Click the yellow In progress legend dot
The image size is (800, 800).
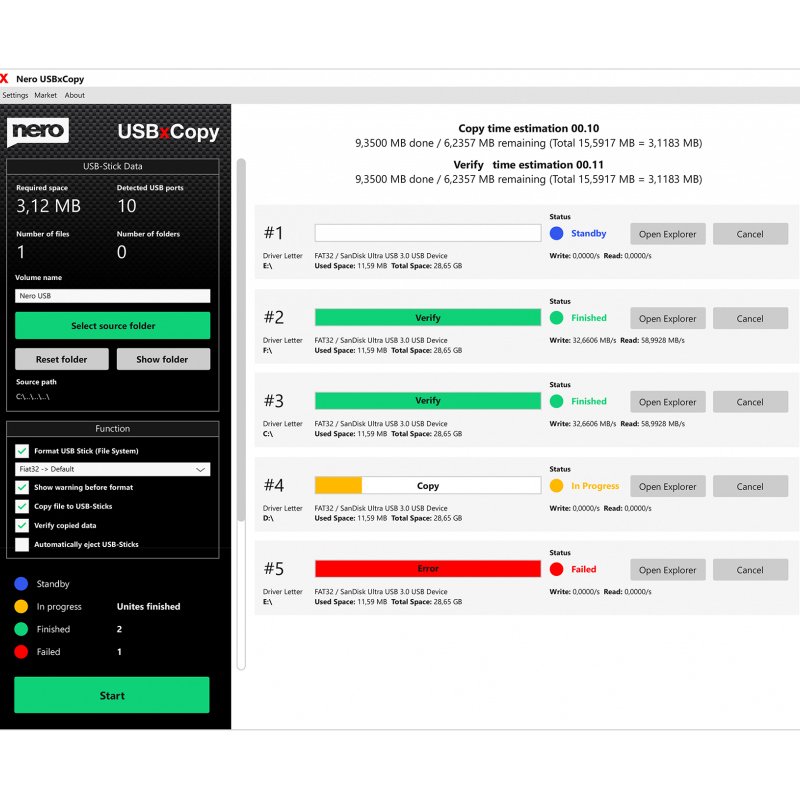click(x=21, y=606)
